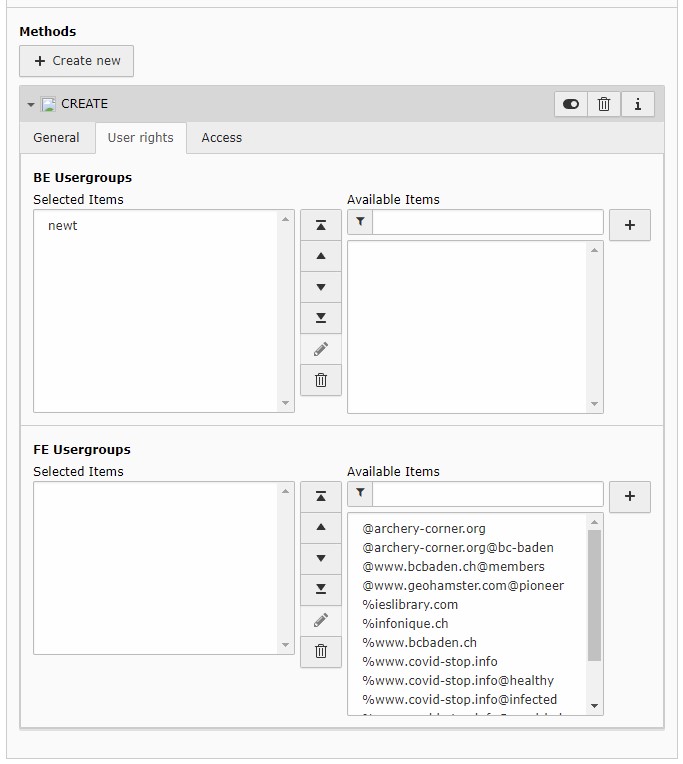Open the Access tab

click(x=222, y=138)
